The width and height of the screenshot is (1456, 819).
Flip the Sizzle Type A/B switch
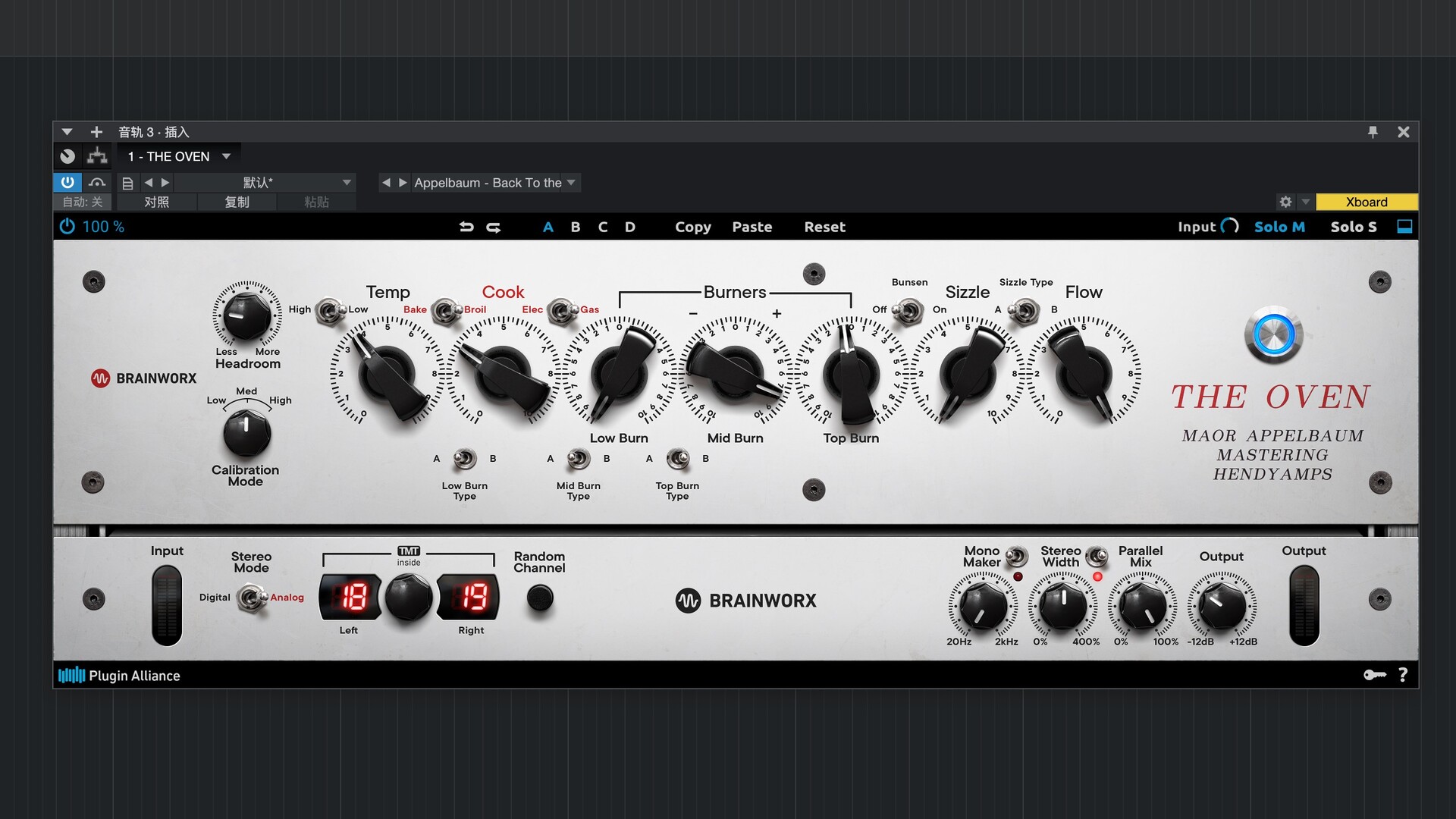pos(1025,310)
